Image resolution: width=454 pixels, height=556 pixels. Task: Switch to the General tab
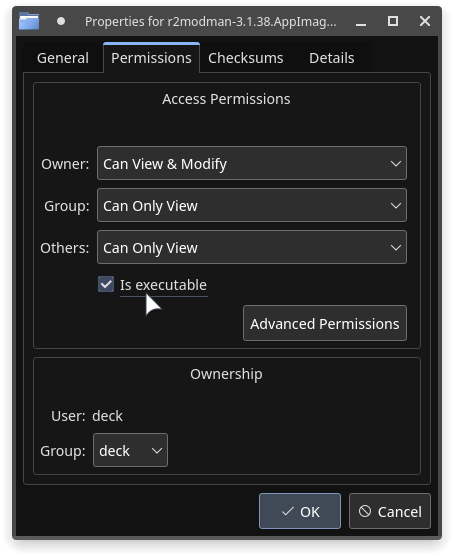pyautogui.click(x=63, y=58)
